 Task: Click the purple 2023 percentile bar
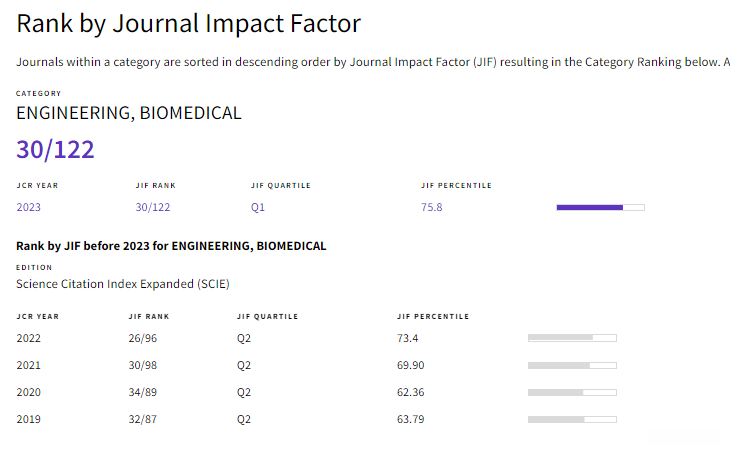tap(600, 207)
